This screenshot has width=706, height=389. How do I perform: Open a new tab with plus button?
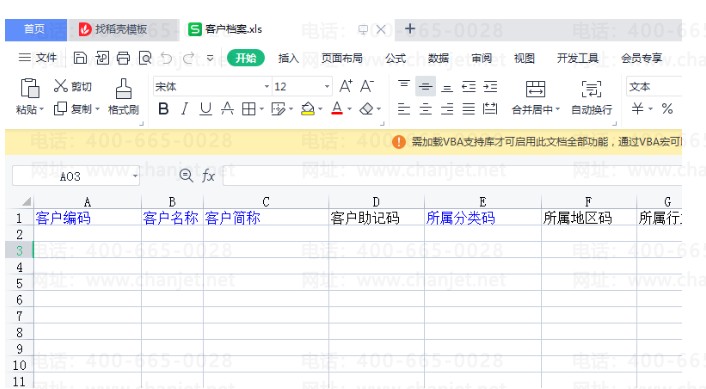(410, 29)
